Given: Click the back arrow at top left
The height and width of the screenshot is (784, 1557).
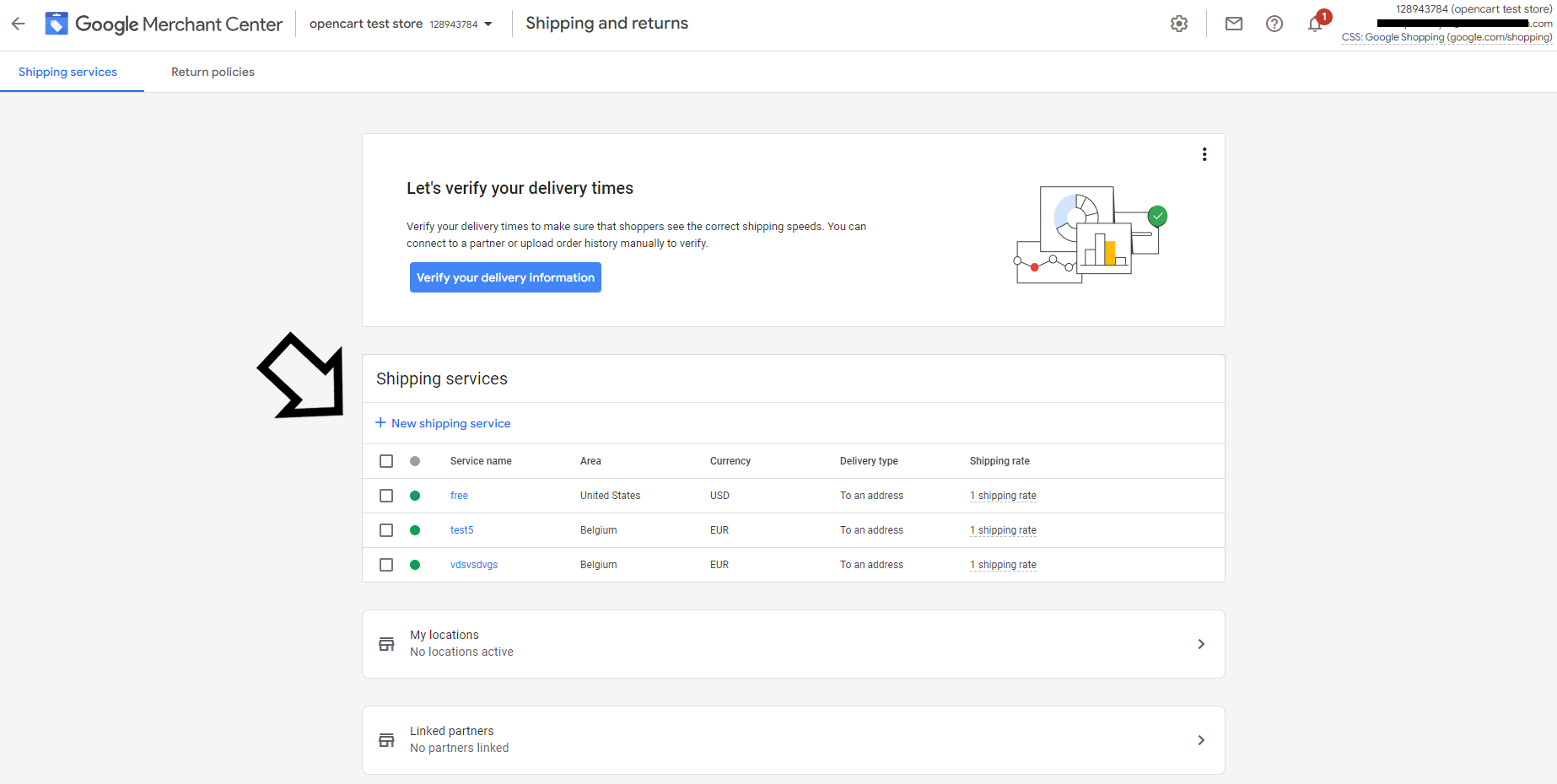Looking at the screenshot, I should click(18, 23).
